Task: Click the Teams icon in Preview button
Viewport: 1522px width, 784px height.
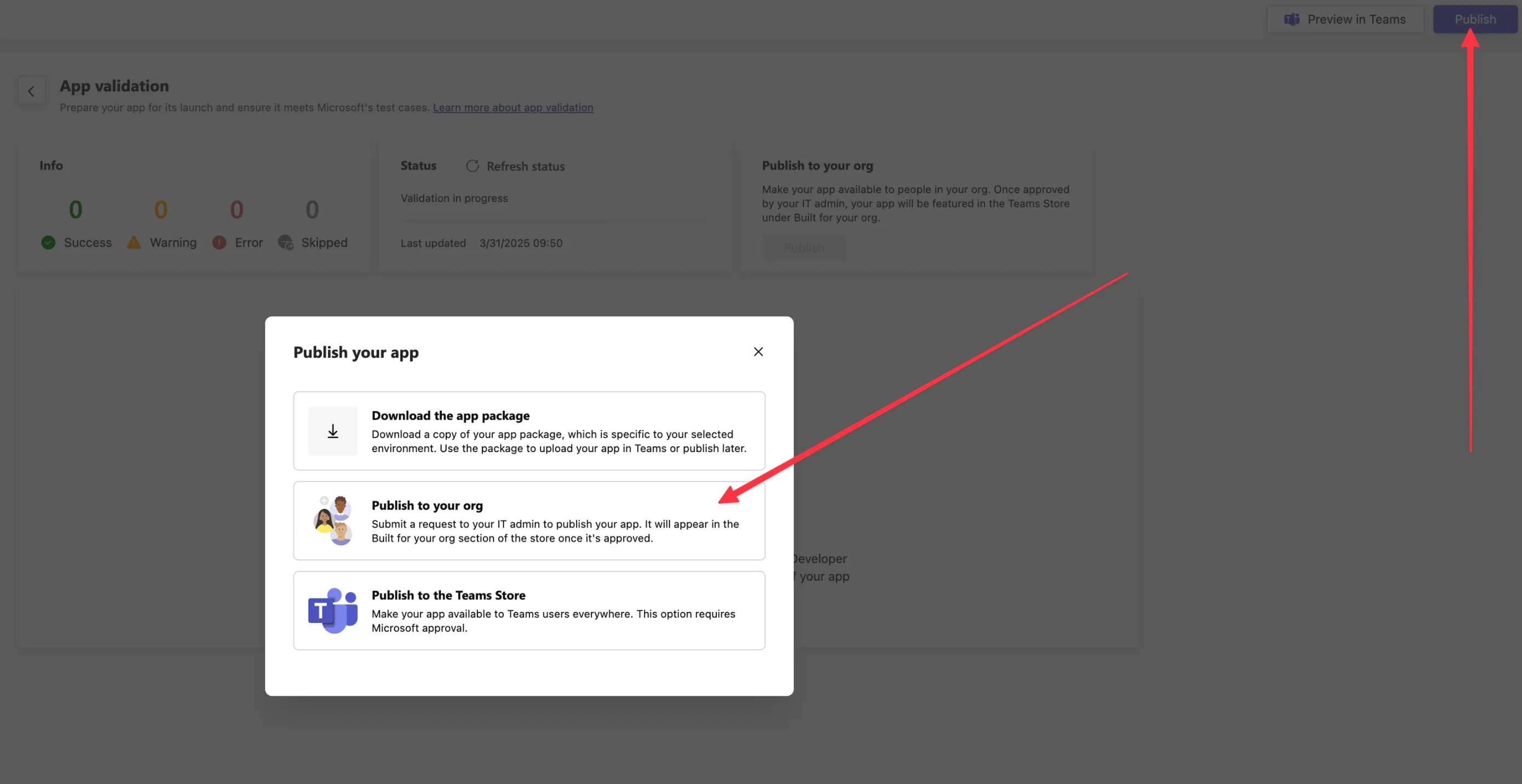Action: (1292, 20)
